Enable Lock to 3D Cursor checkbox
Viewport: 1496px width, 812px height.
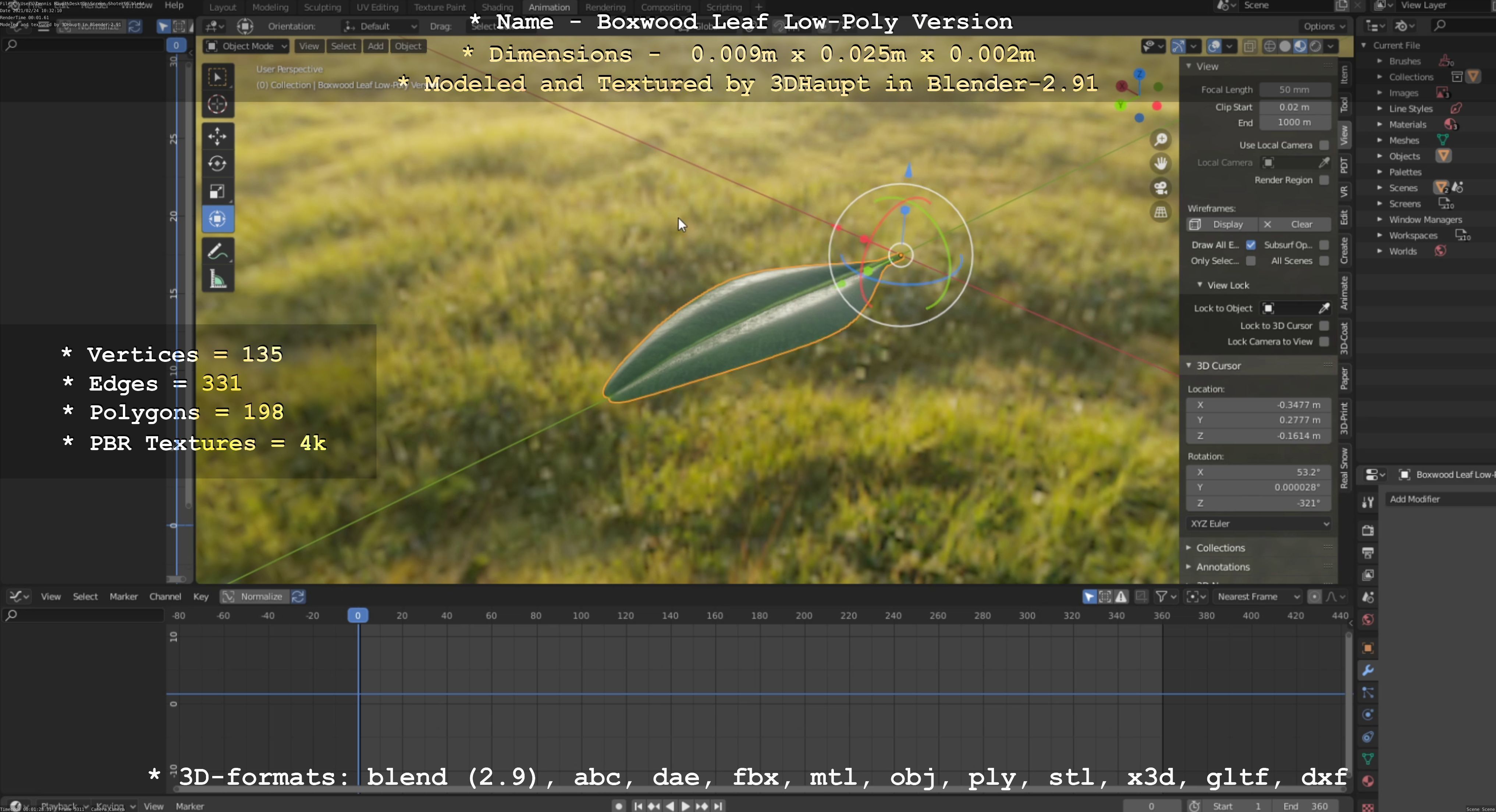(1323, 325)
